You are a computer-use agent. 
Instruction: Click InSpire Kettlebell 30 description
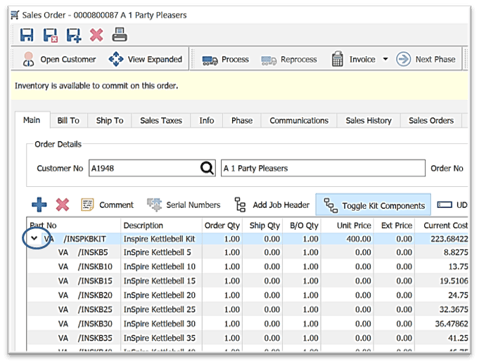coord(160,324)
